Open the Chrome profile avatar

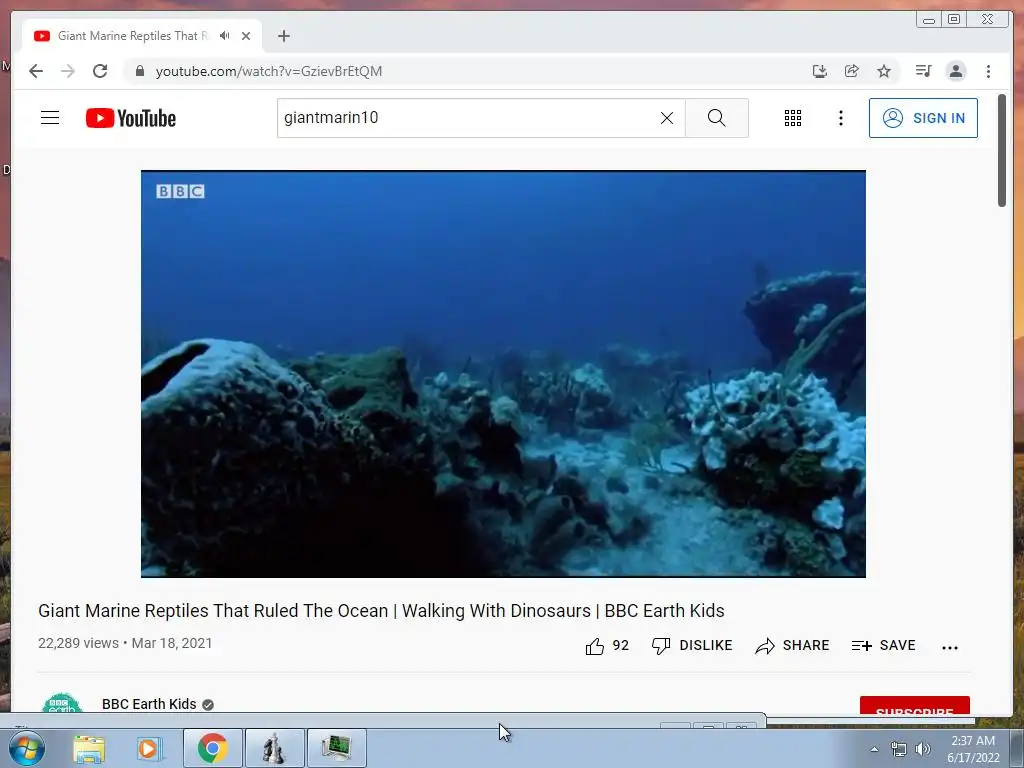[956, 71]
